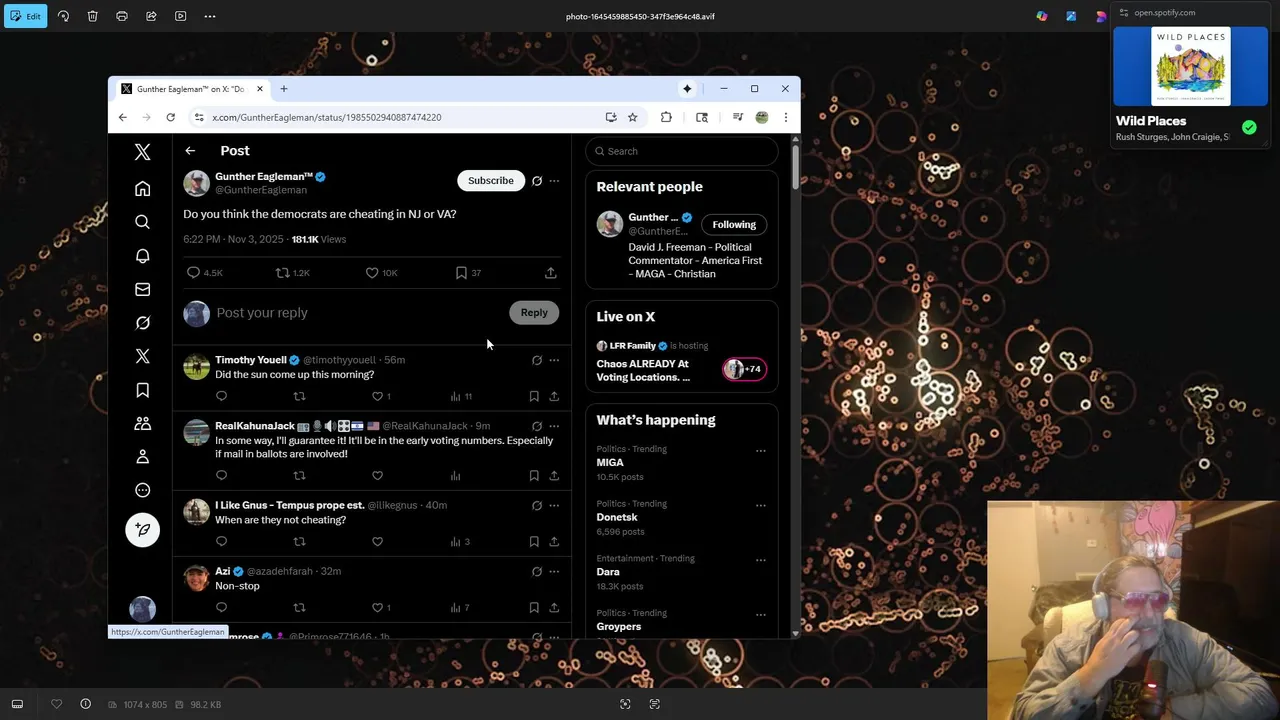The height and width of the screenshot is (720, 1280).
Task: Click Following button for Gunther
Action: coord(734,225)
